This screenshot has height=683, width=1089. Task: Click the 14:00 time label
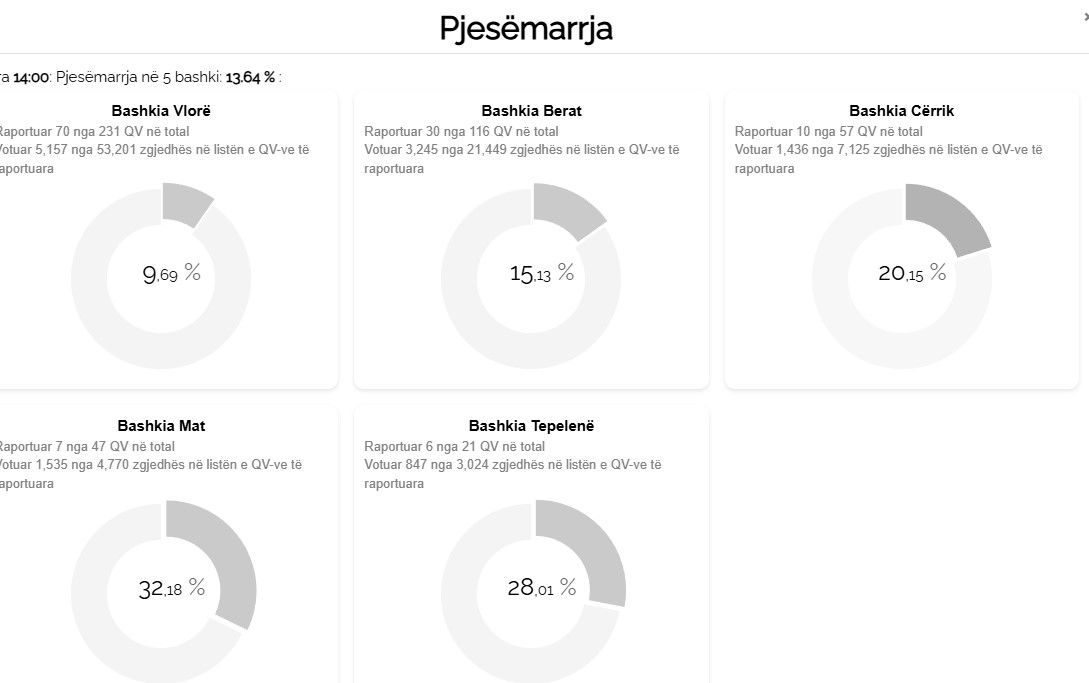click(x=31, y=77)
